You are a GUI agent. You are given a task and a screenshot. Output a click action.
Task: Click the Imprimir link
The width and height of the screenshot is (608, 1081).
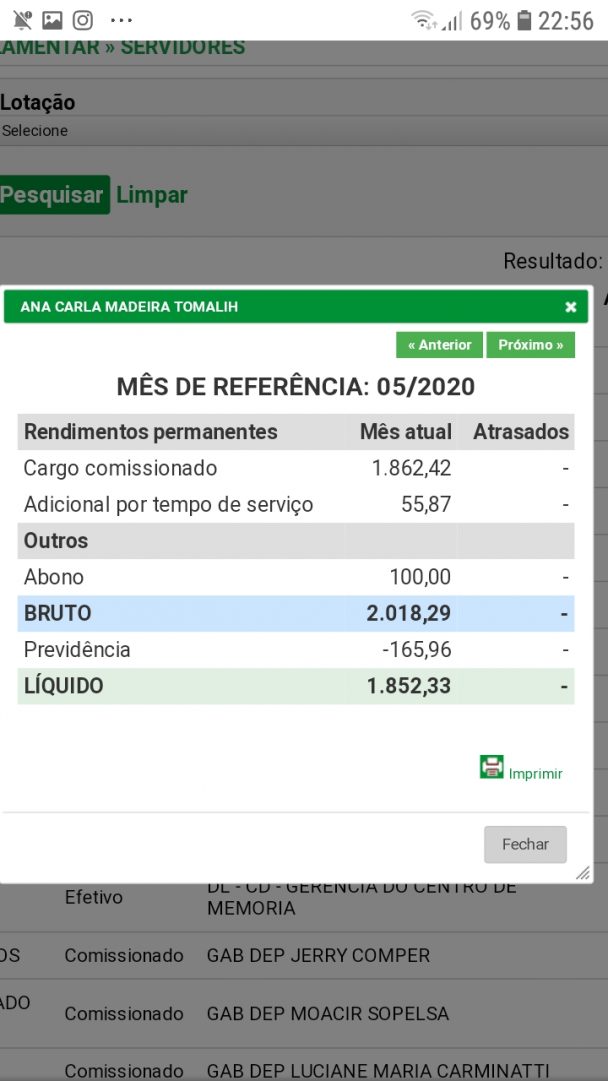point(535,774)
